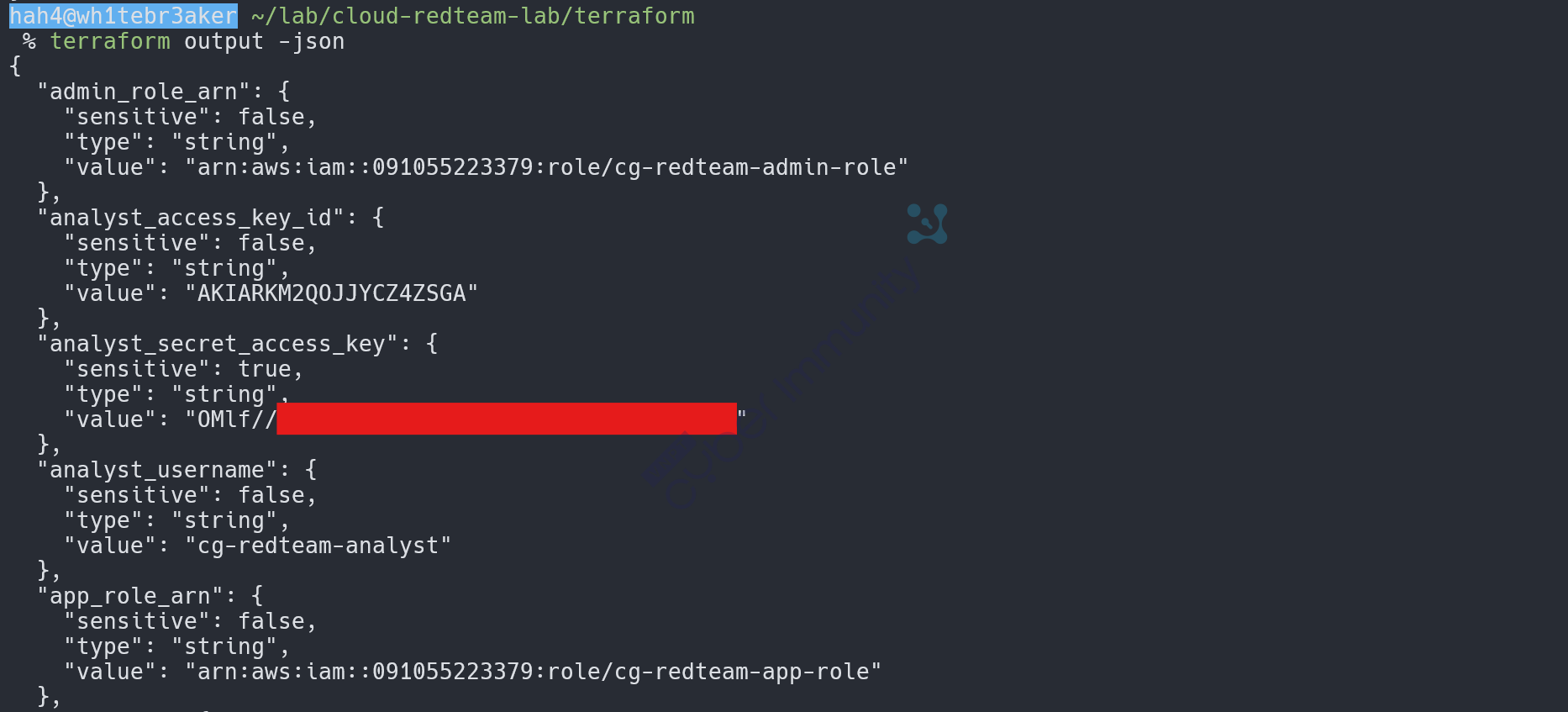Viewport: 1568px width, 712px height.
Task: Click the cg-redteam-analyst username value
Action: click(318, 546)
